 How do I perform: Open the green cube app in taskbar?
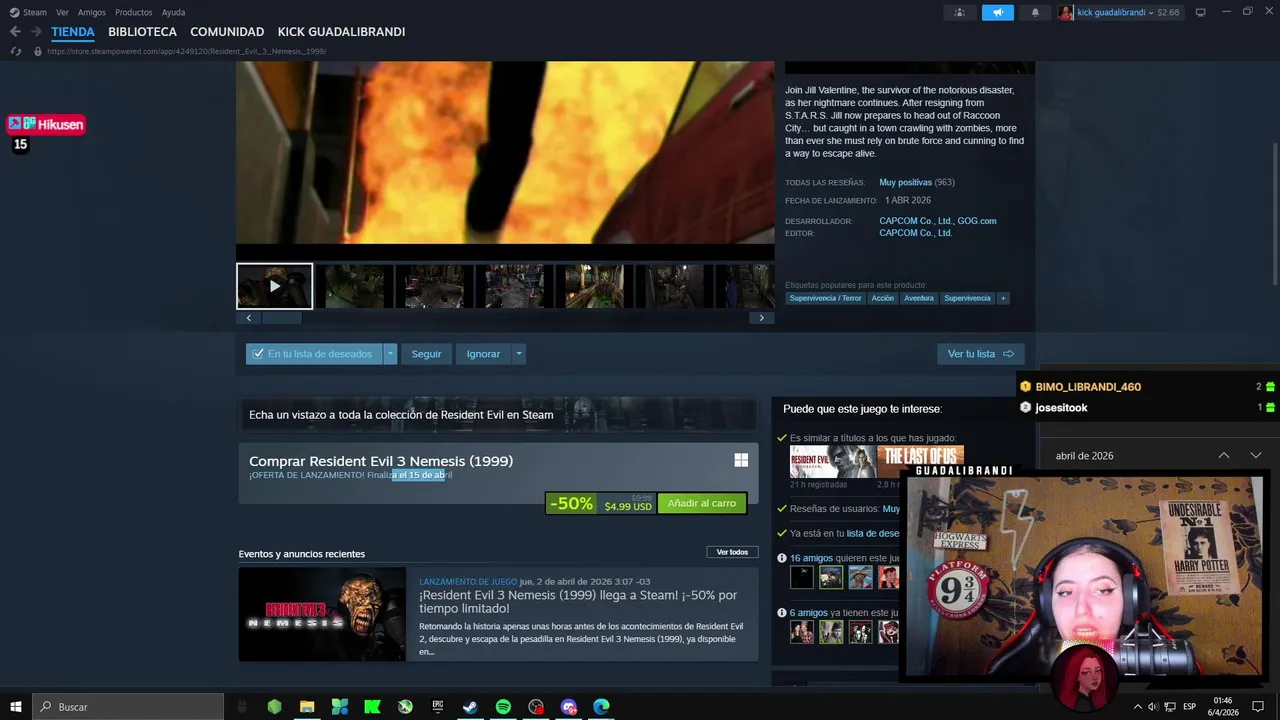274,707
